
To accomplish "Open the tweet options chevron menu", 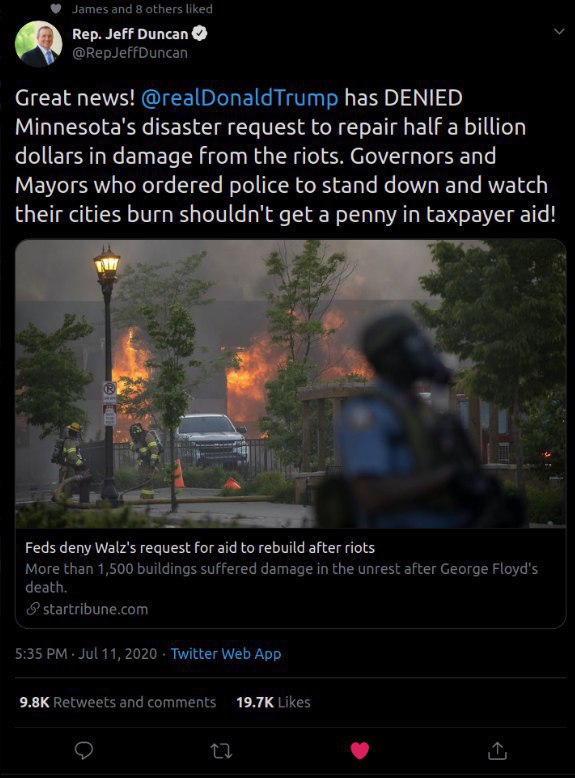I will pos(559,32).
